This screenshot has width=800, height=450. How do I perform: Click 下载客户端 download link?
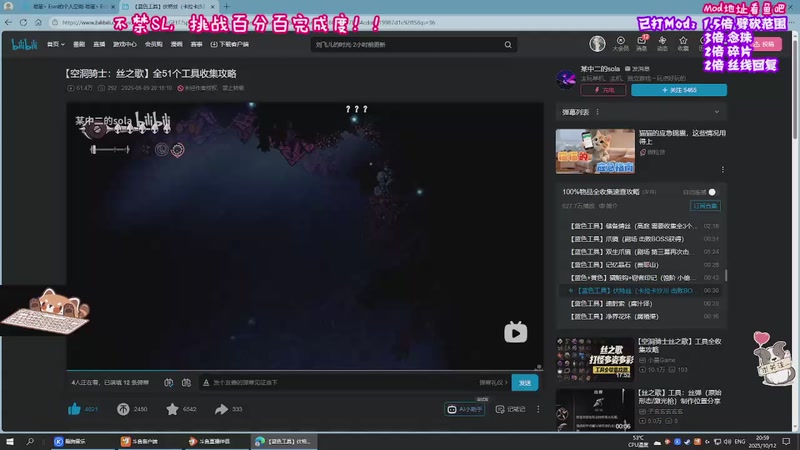click(230, 44)
